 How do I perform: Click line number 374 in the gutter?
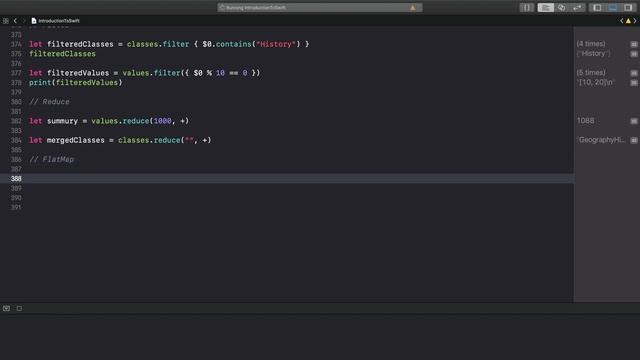(x=16, y=44)
